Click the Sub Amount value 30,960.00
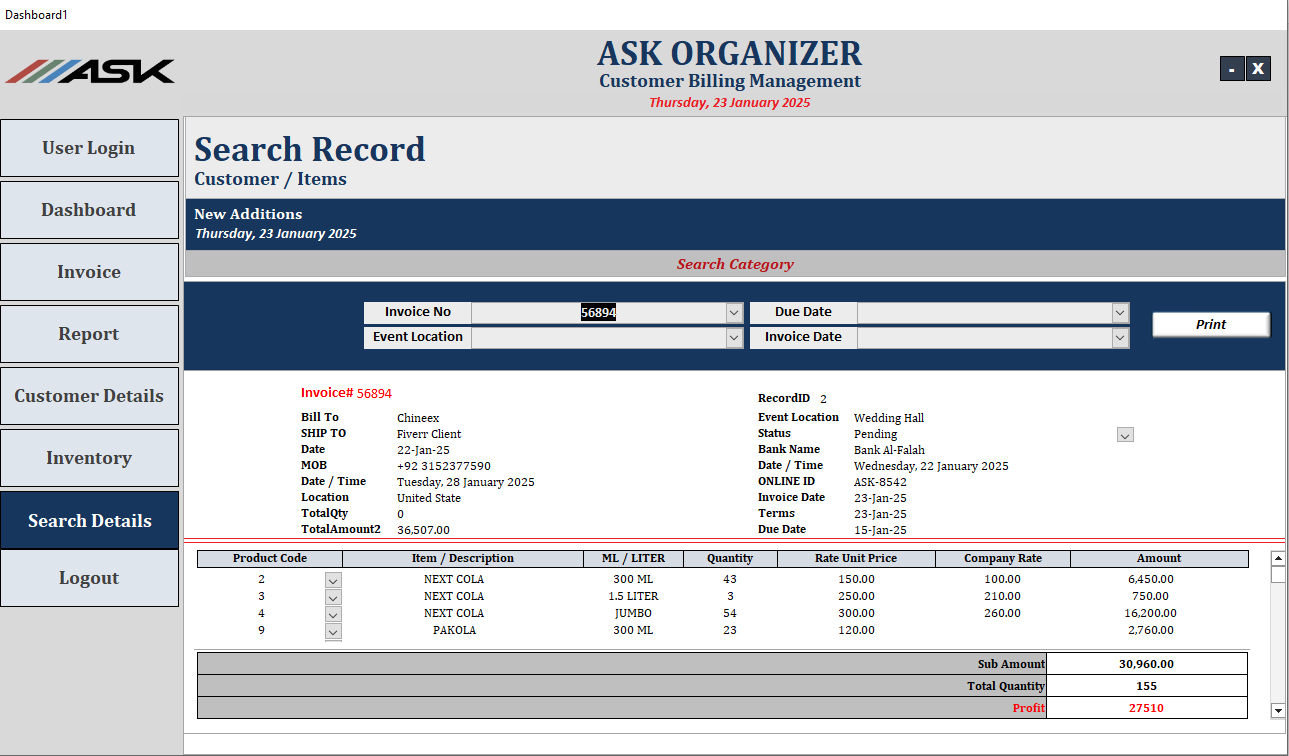1289x756 pixels. (x=1147, y=664)
